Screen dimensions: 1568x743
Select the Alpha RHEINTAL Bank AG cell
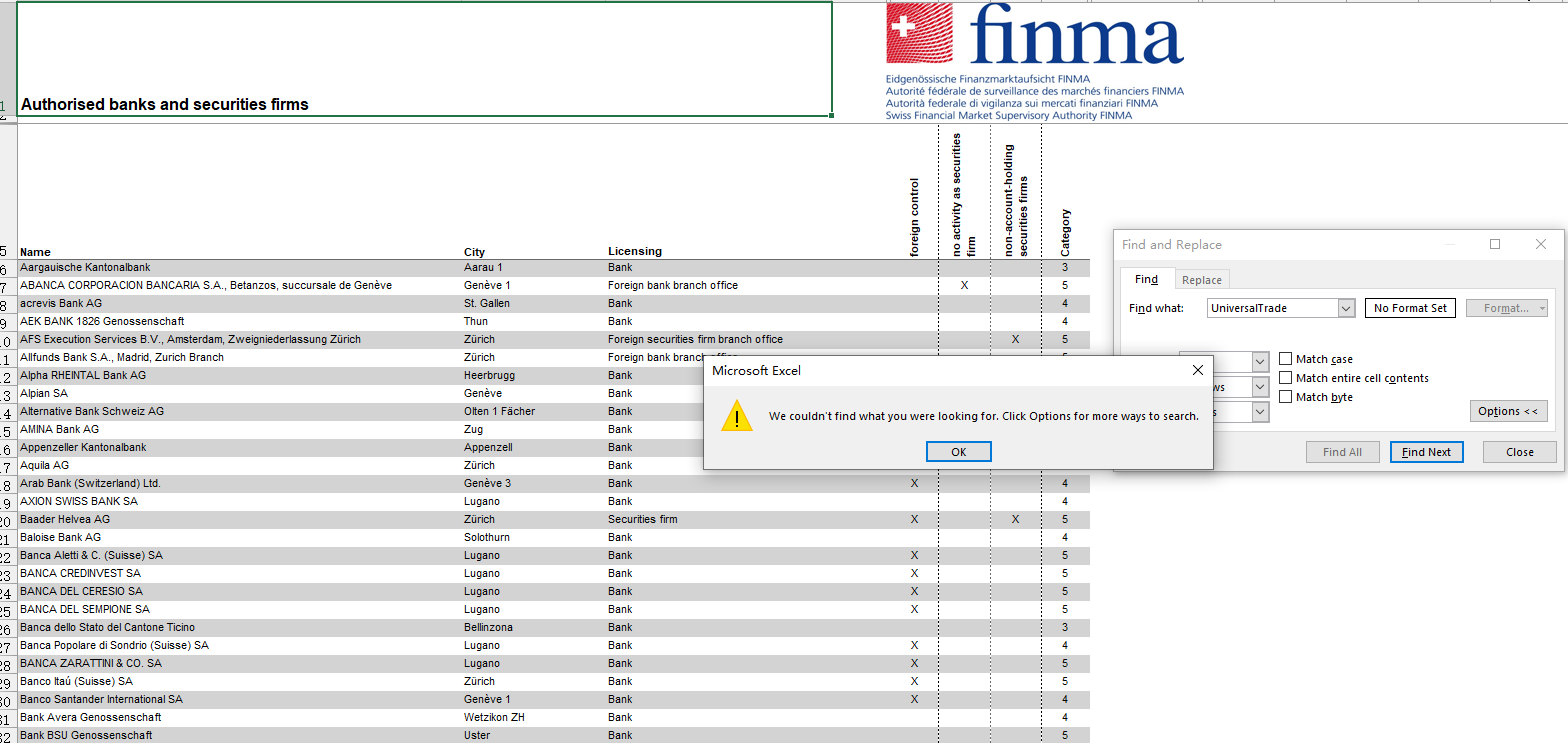239,375
